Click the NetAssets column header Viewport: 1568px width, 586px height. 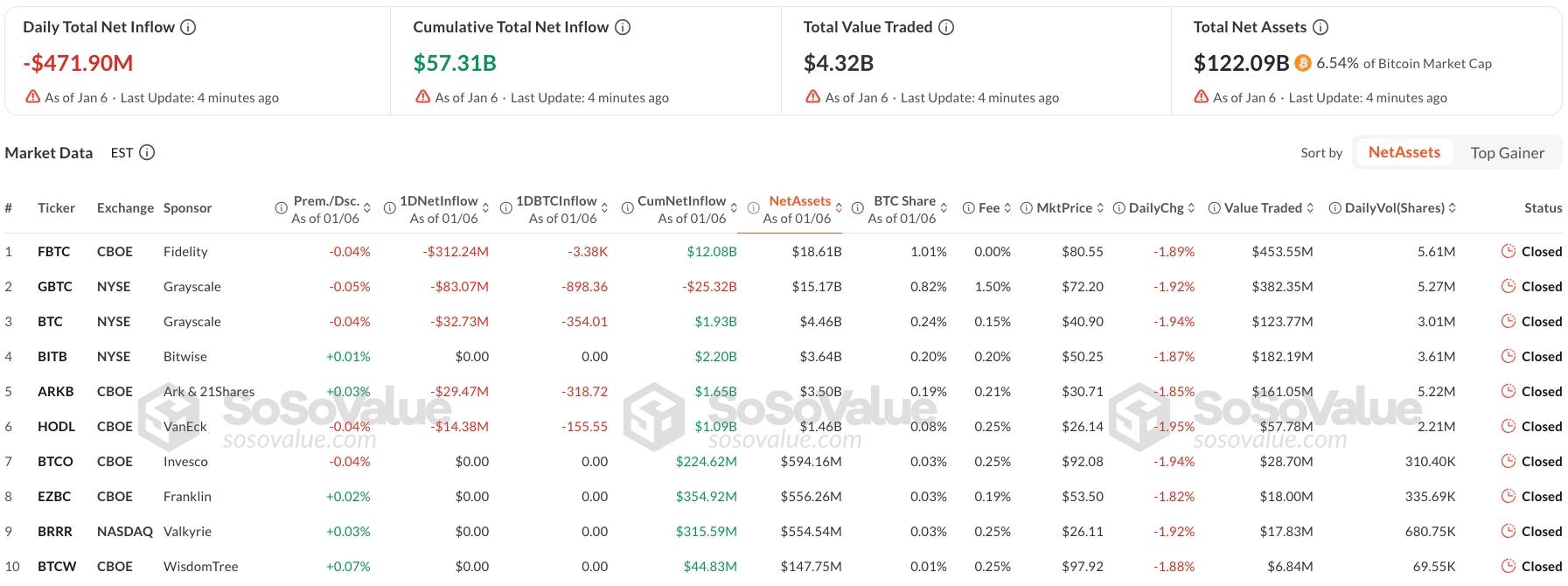[x=799, y=201]
